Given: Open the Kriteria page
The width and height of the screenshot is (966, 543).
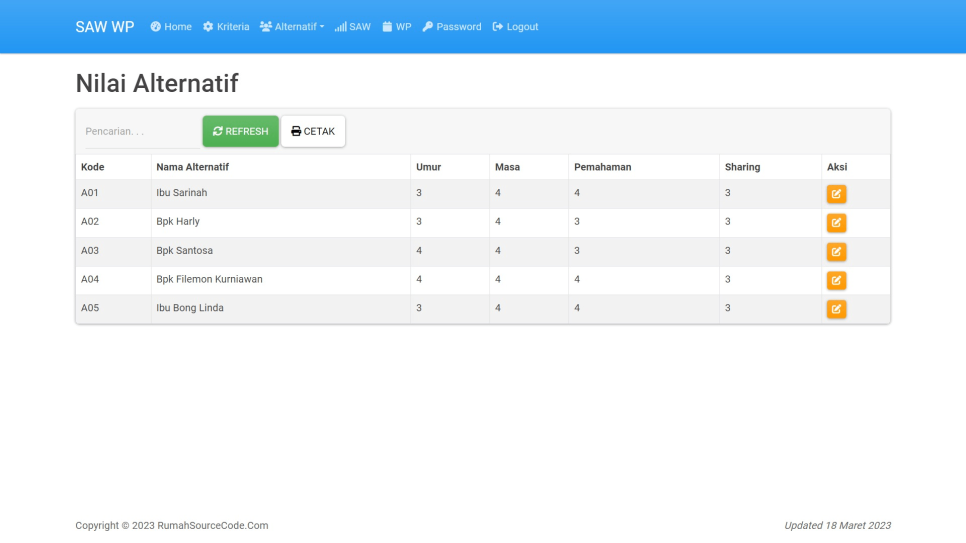Looking at the screenshot, I should click(226, 27).
